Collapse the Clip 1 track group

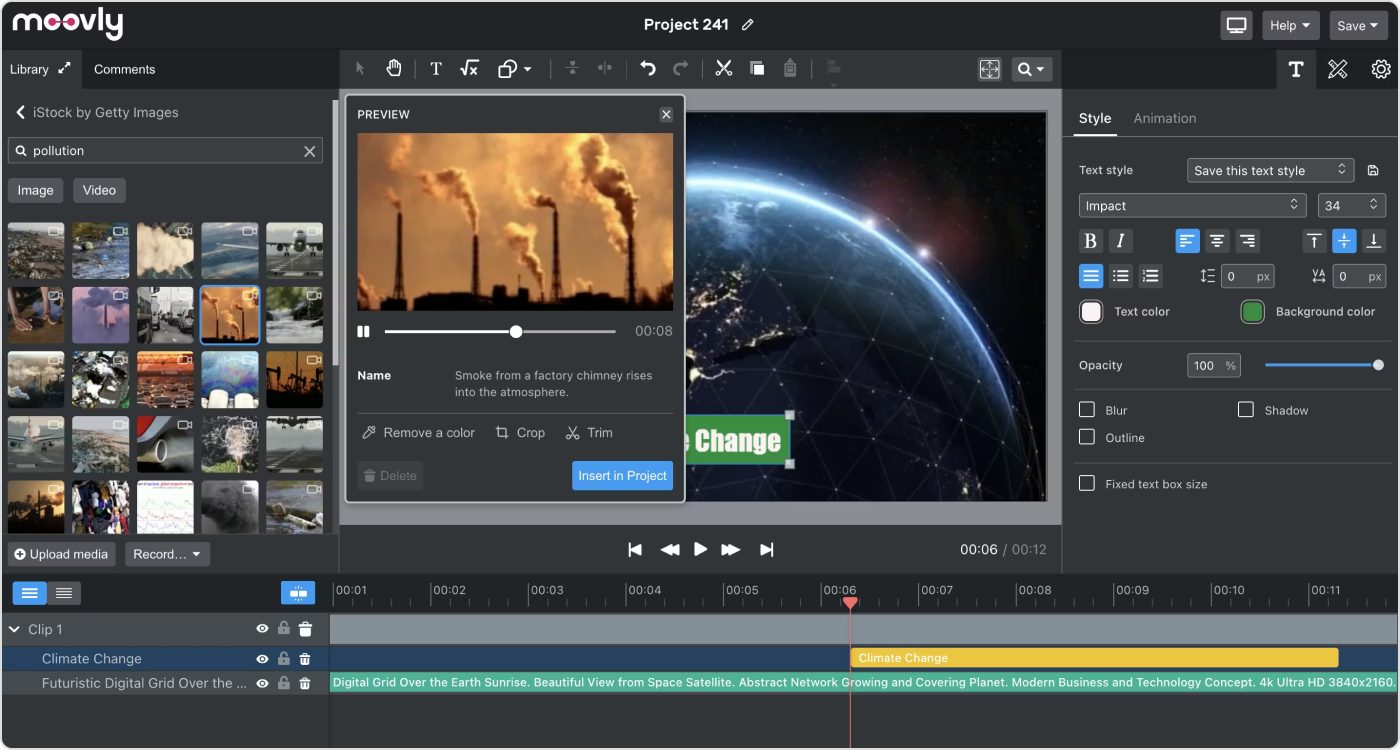14,629
